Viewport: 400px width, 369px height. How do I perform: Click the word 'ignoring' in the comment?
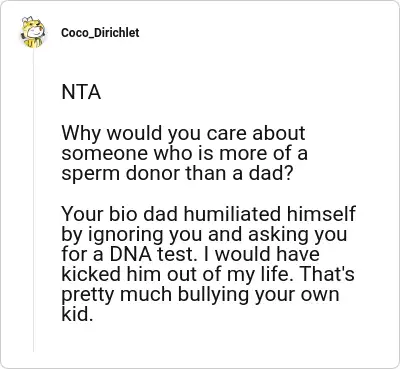coord(127,235)
